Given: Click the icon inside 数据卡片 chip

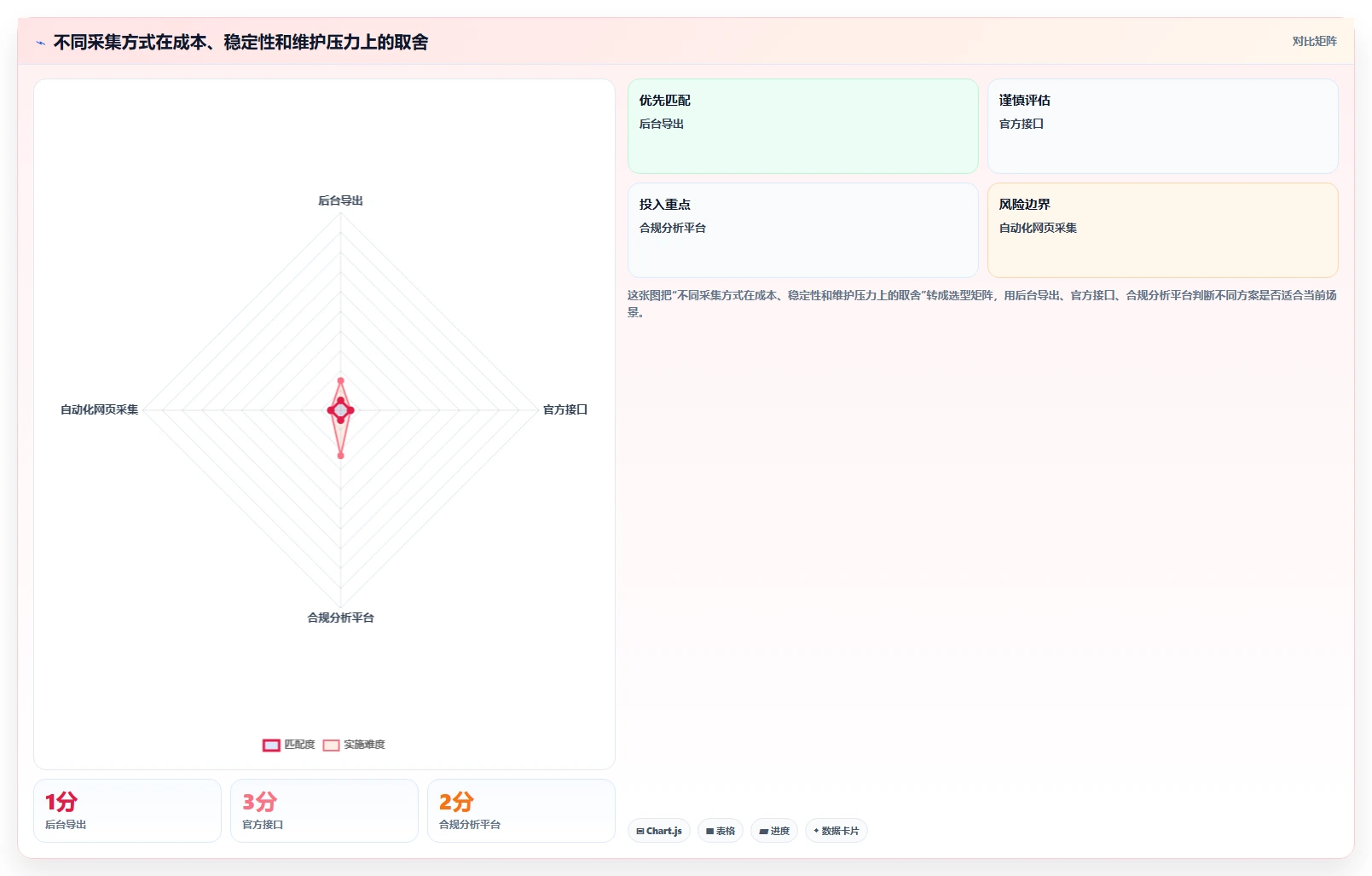Looking at the screenshot, I should (816, 831).
